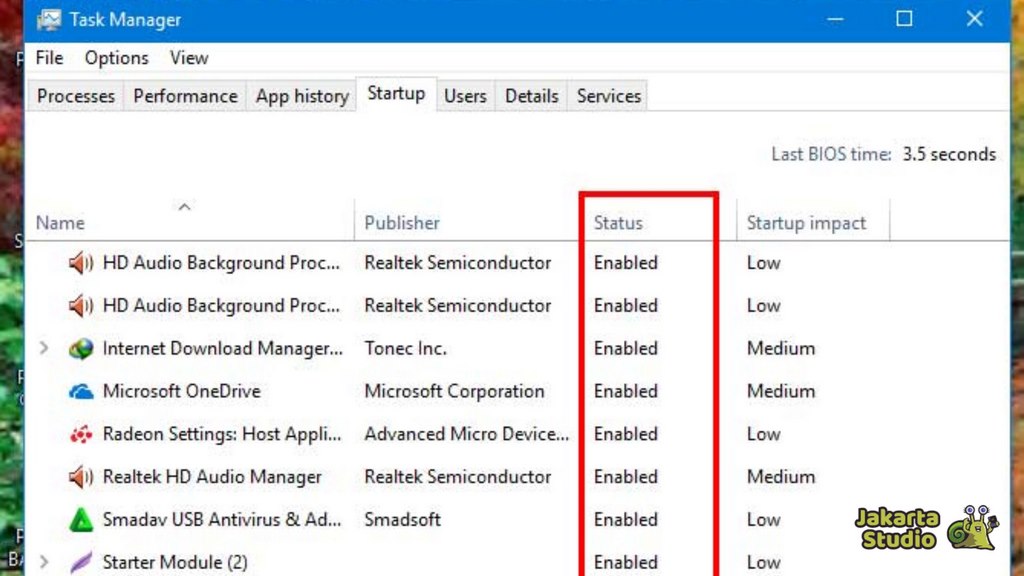Image resolution: width=1024 pixels, height=576 pixels.
Task: Expand the Internet Download Manager entry
Action: 44,348
